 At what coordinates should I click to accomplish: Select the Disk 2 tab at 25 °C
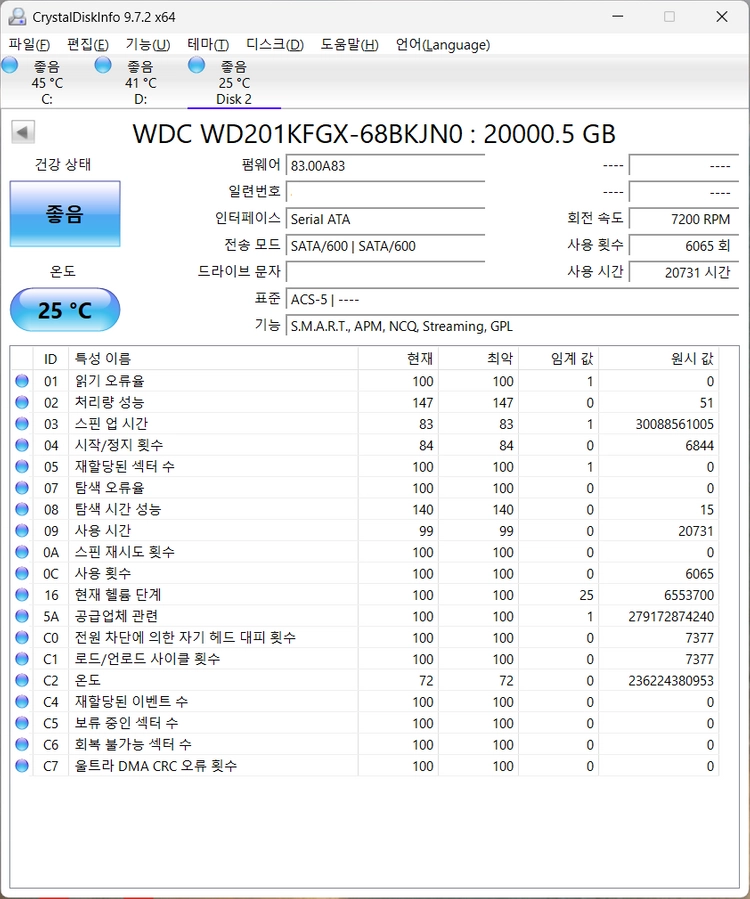point(234,82)
